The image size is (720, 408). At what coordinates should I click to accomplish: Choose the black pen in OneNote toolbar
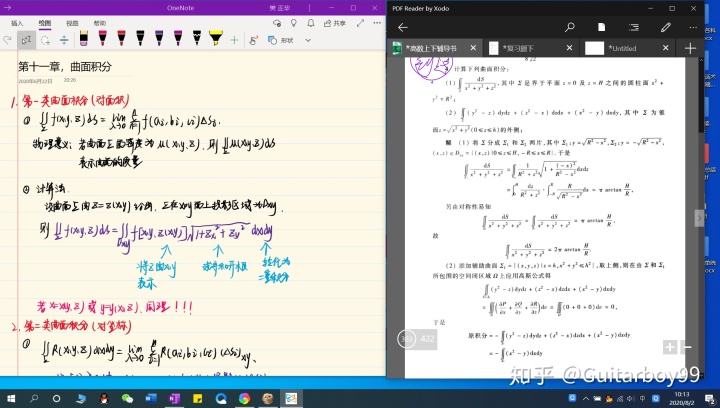pyautogui.click(x=140, y=38)
